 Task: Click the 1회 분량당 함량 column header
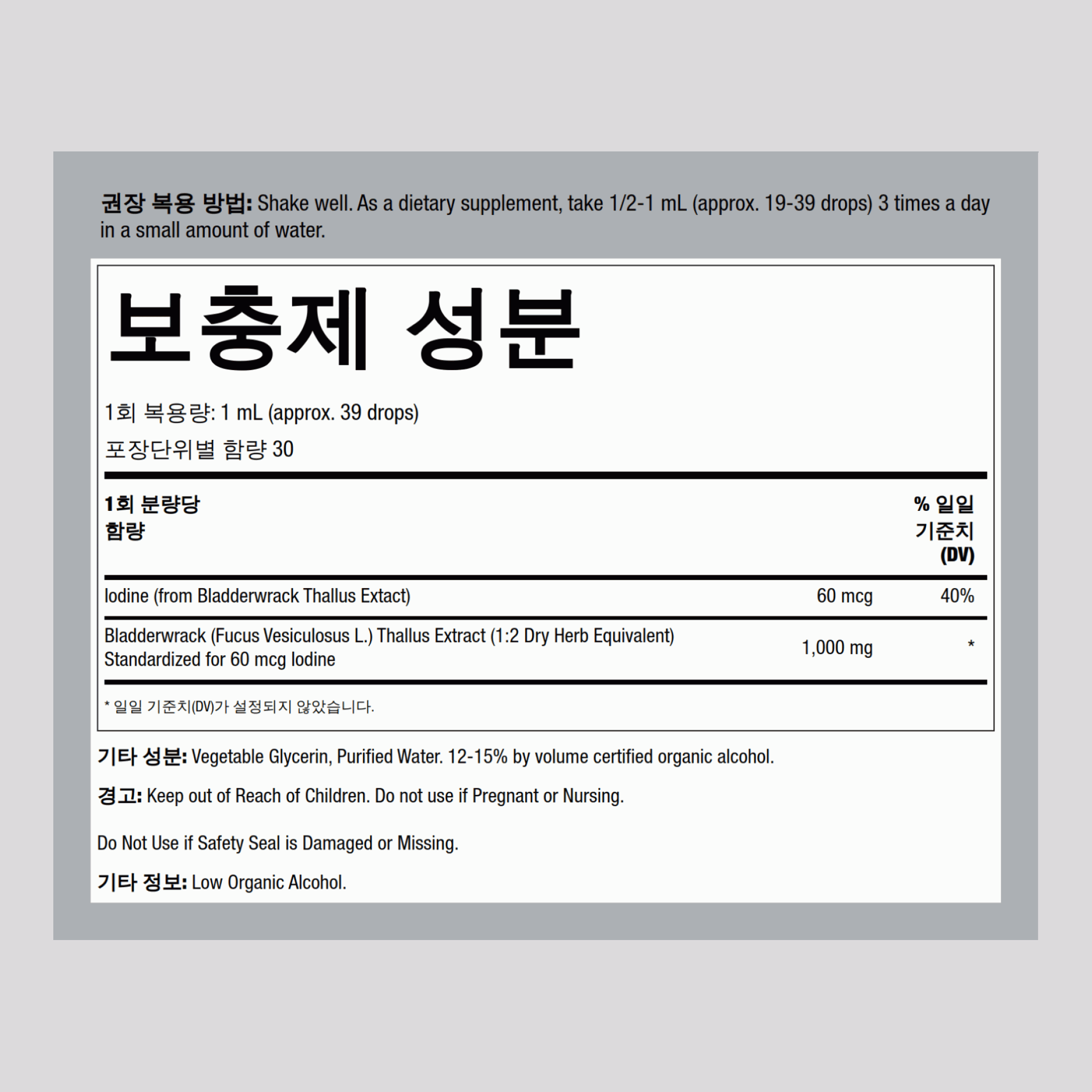(x=152, y=518)
